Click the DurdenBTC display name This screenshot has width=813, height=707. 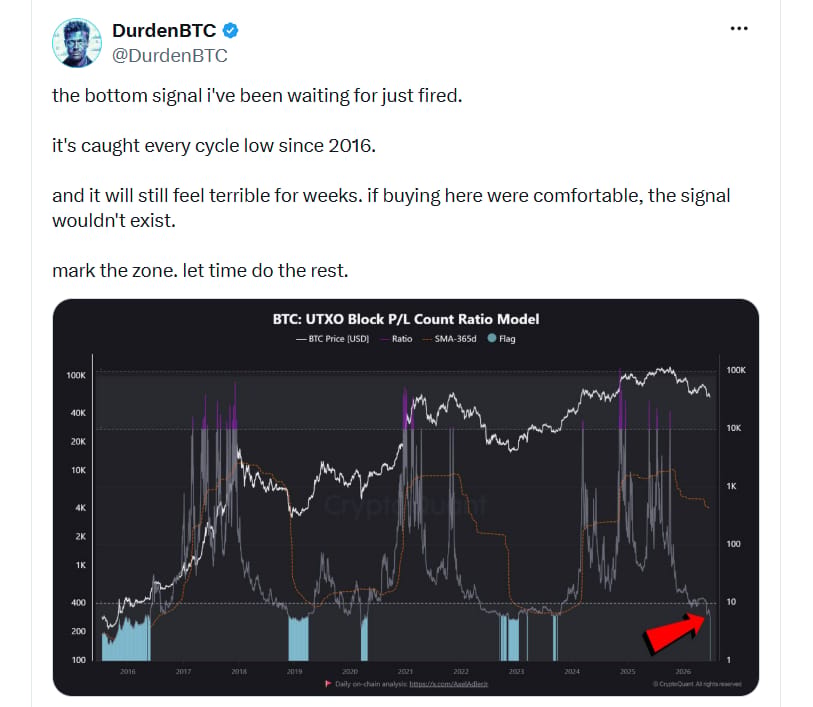pos(164,31)
